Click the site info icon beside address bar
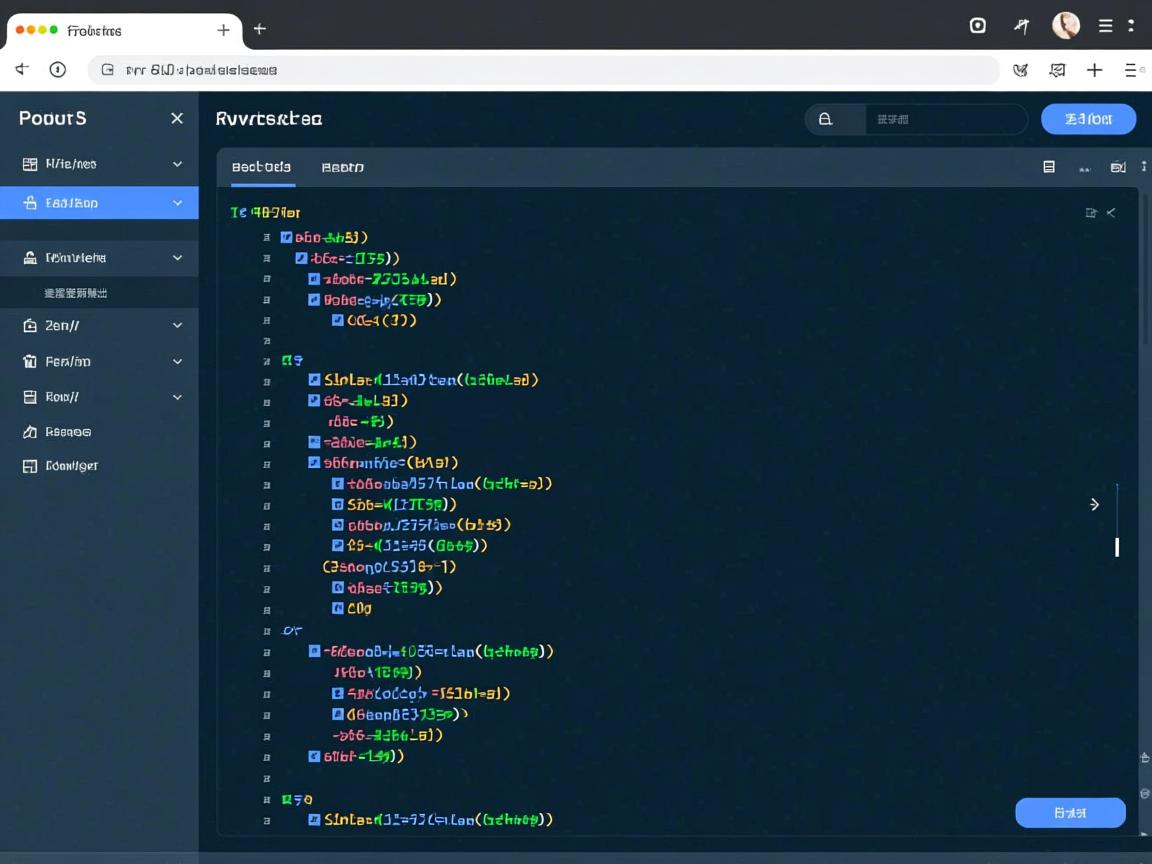Viewport: 1152px width, 864px height. 58,69
